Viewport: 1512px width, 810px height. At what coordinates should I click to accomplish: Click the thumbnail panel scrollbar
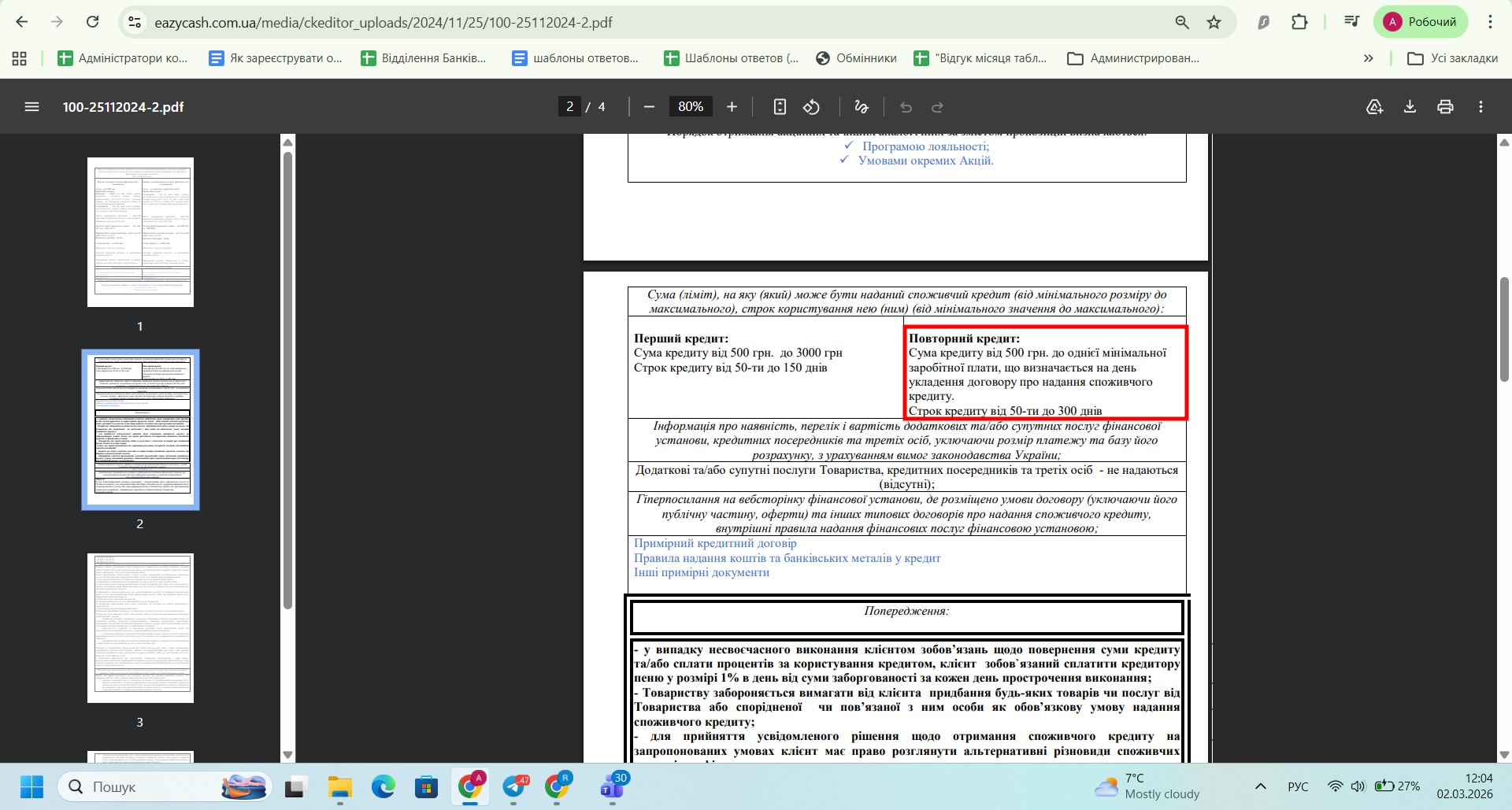point(287,381)
